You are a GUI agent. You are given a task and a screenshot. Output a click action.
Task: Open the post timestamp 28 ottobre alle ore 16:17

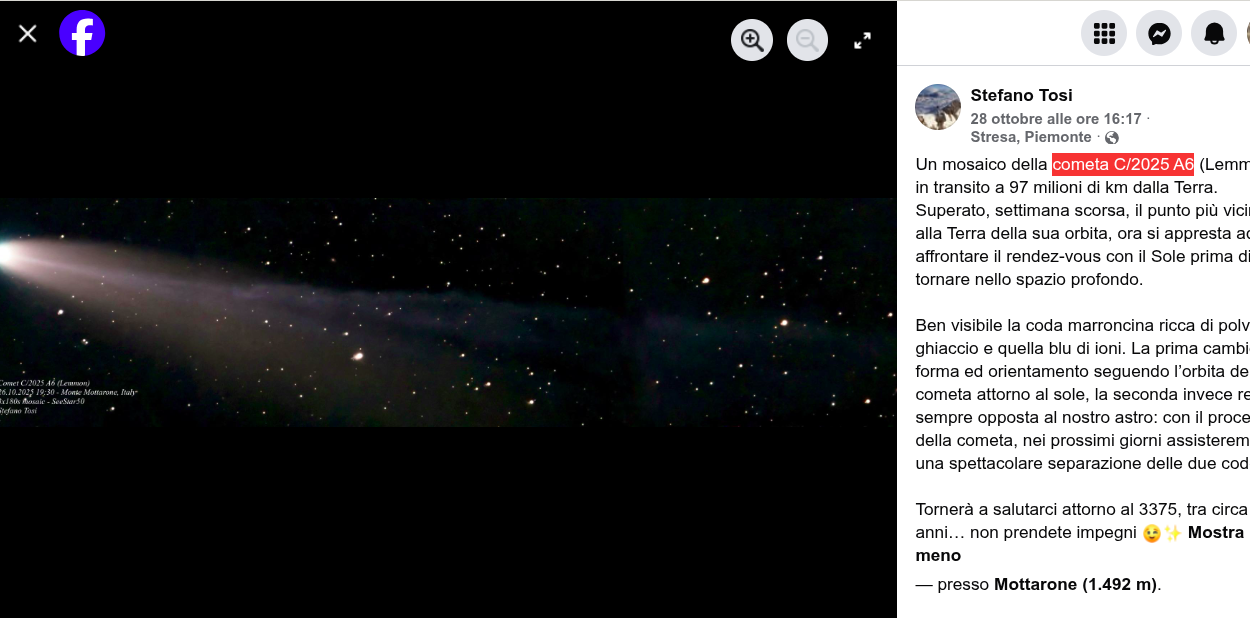tap(1056, 118)
